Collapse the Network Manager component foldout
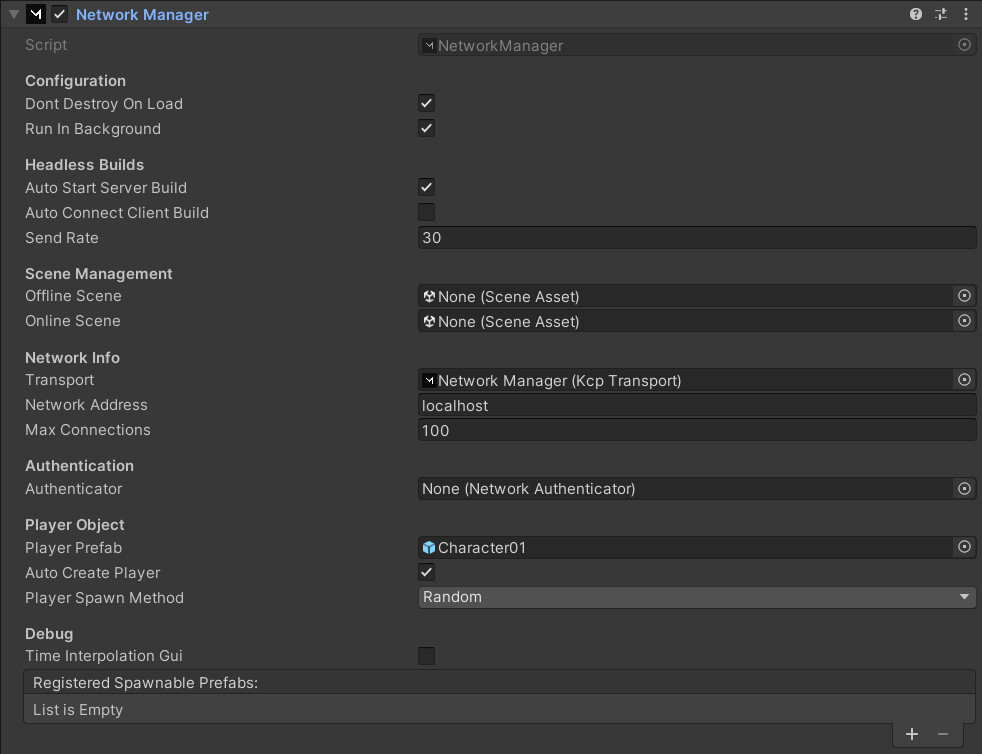The height and width of the screenshot is (754, 982). point(13,15)
